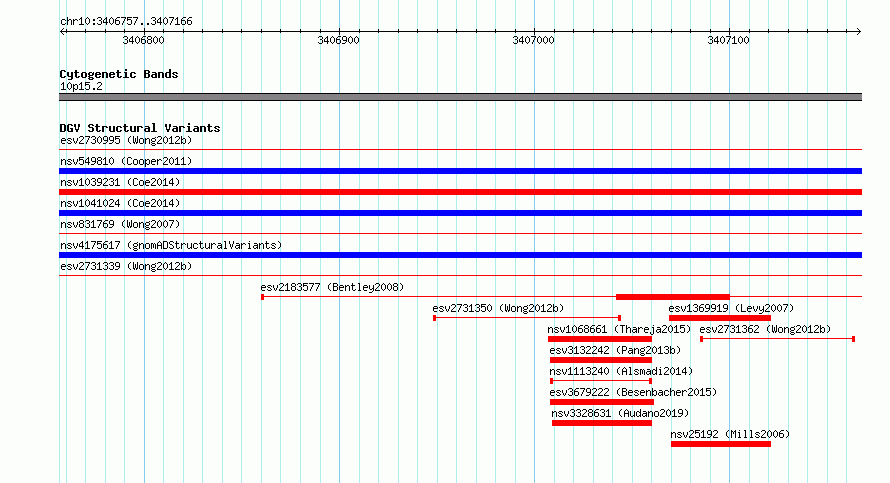This screenshot has height=483, width=890.
Task: Click the DGV Structural Variants track title
Action: pyautogui.click(x=140, y=128)
